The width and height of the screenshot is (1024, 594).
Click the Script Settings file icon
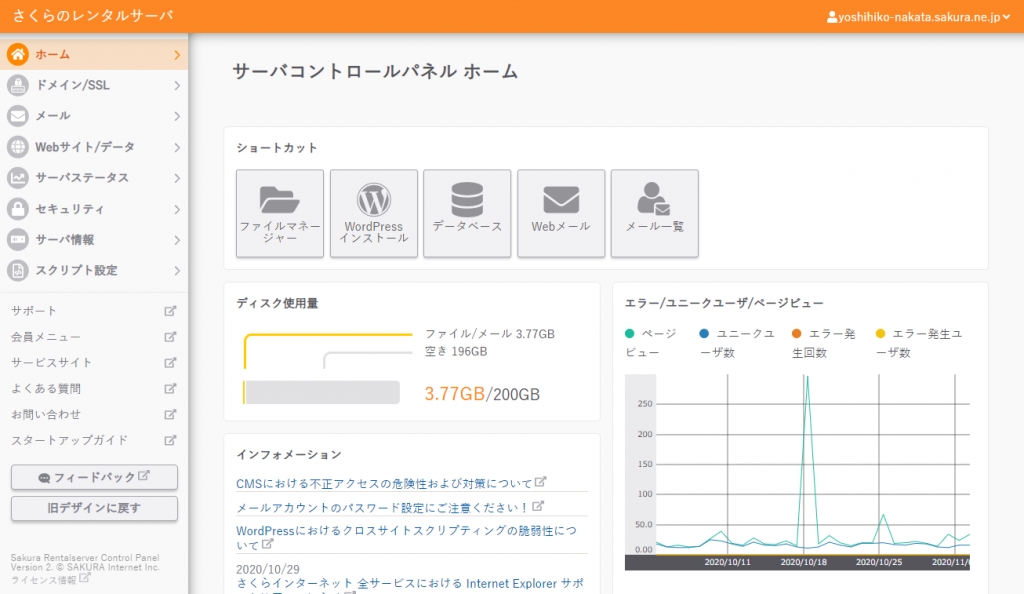tap(18, 270)
